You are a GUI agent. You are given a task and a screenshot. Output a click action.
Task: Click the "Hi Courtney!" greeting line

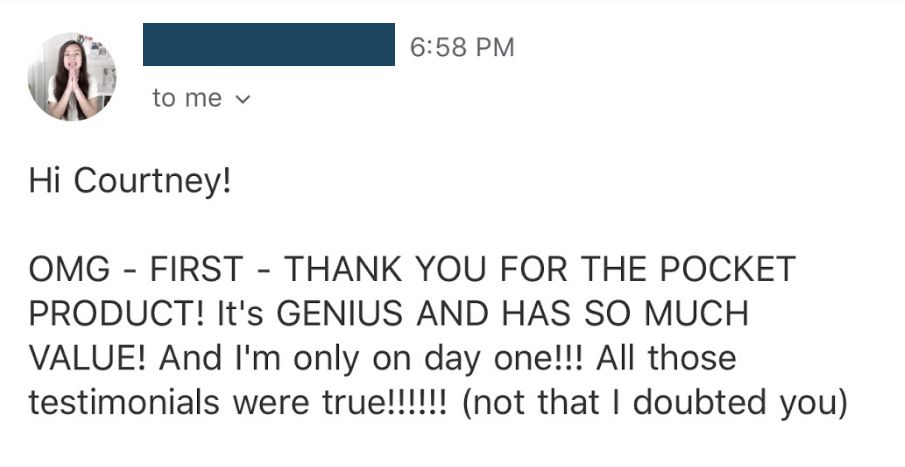coord(130,183)
